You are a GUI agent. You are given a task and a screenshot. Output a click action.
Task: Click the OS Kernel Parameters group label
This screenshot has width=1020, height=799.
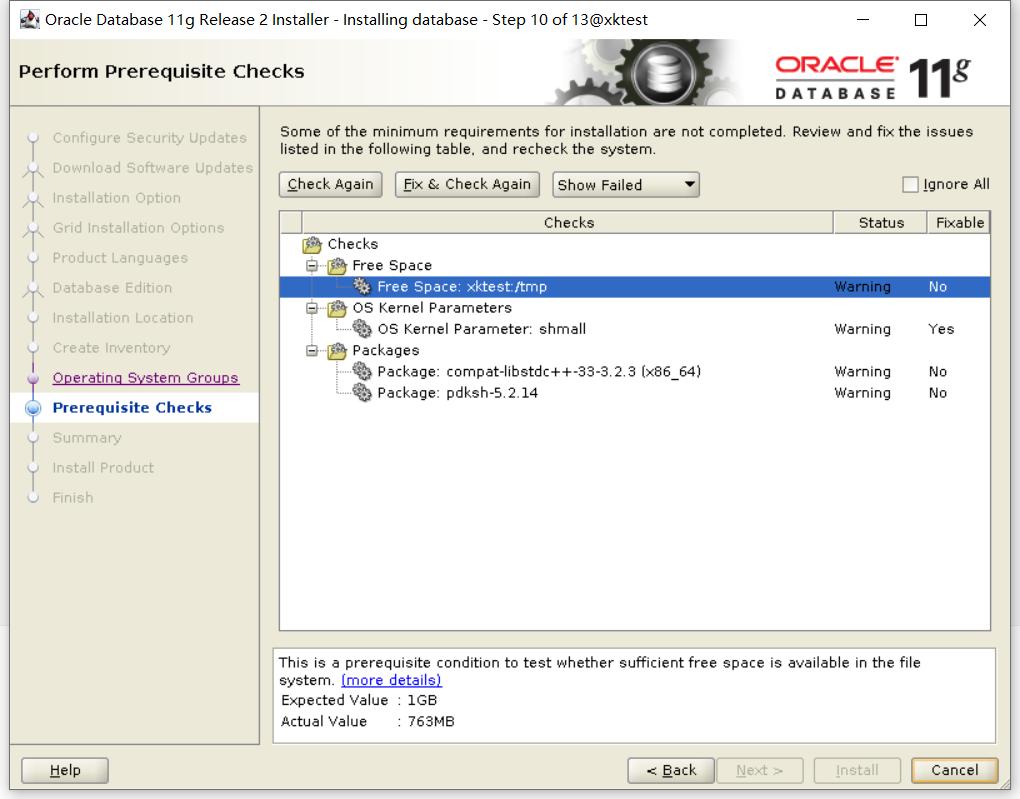point(432,308)
